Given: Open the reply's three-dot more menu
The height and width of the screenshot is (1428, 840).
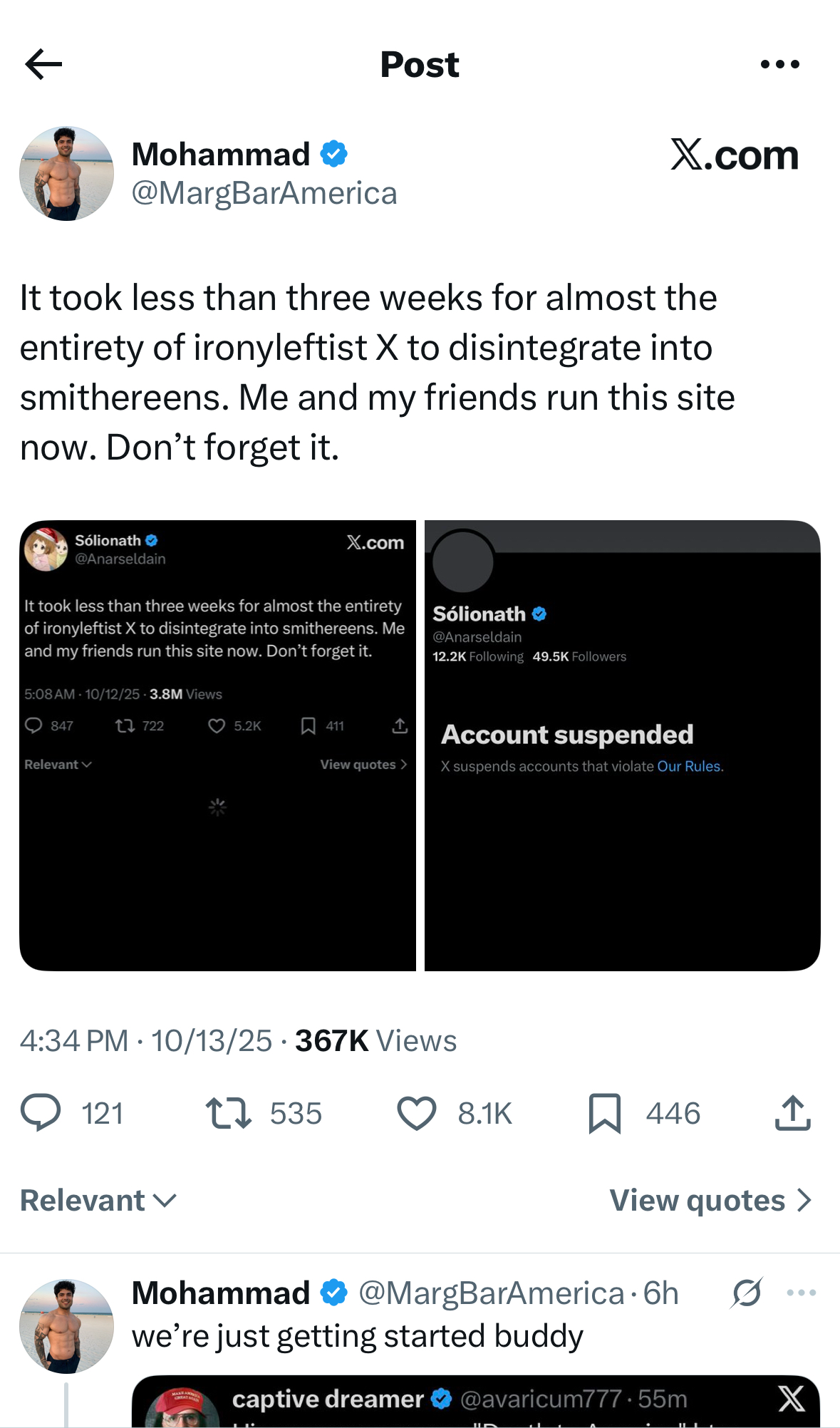Looking at the screenshot, I should pyautogui.click(x=801, y=1293).
